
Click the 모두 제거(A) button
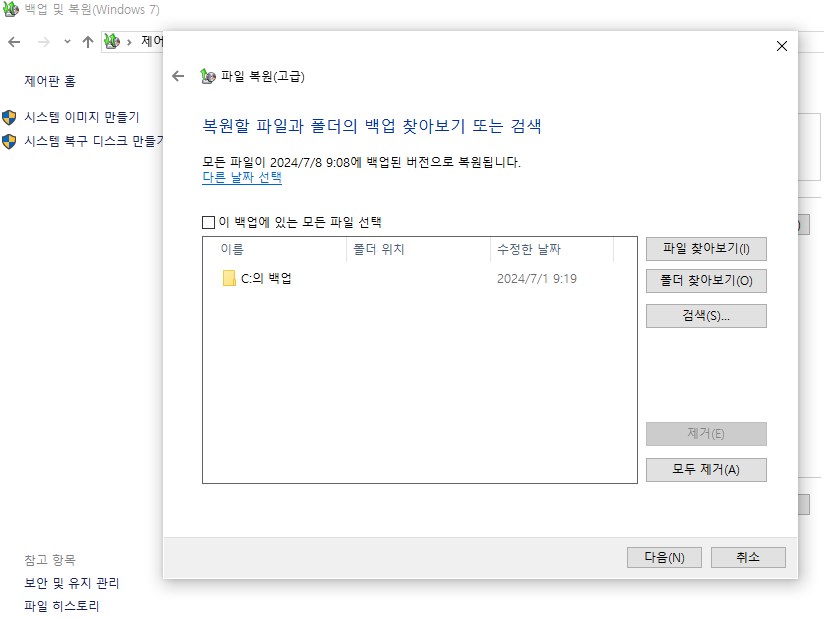tap(705, 469)
